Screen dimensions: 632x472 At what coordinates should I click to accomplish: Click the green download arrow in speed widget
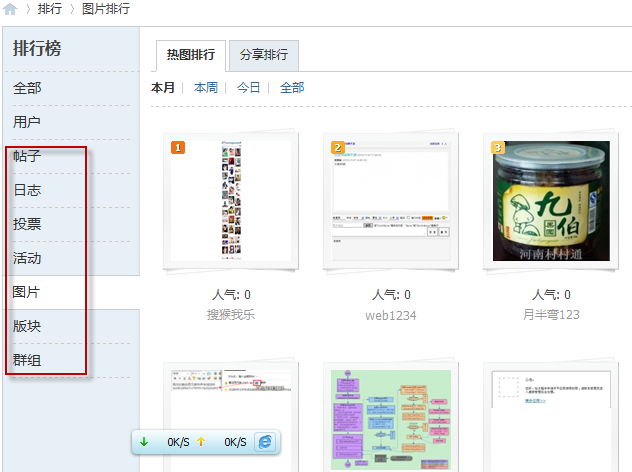(144, 442)
